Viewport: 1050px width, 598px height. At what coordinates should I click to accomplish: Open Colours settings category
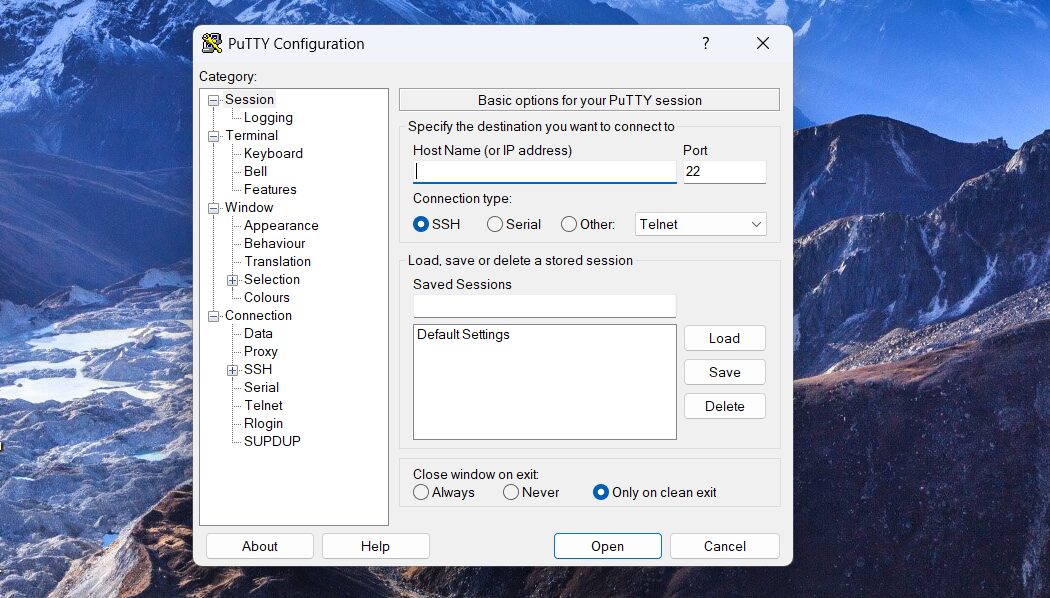(x=267, y=298)
